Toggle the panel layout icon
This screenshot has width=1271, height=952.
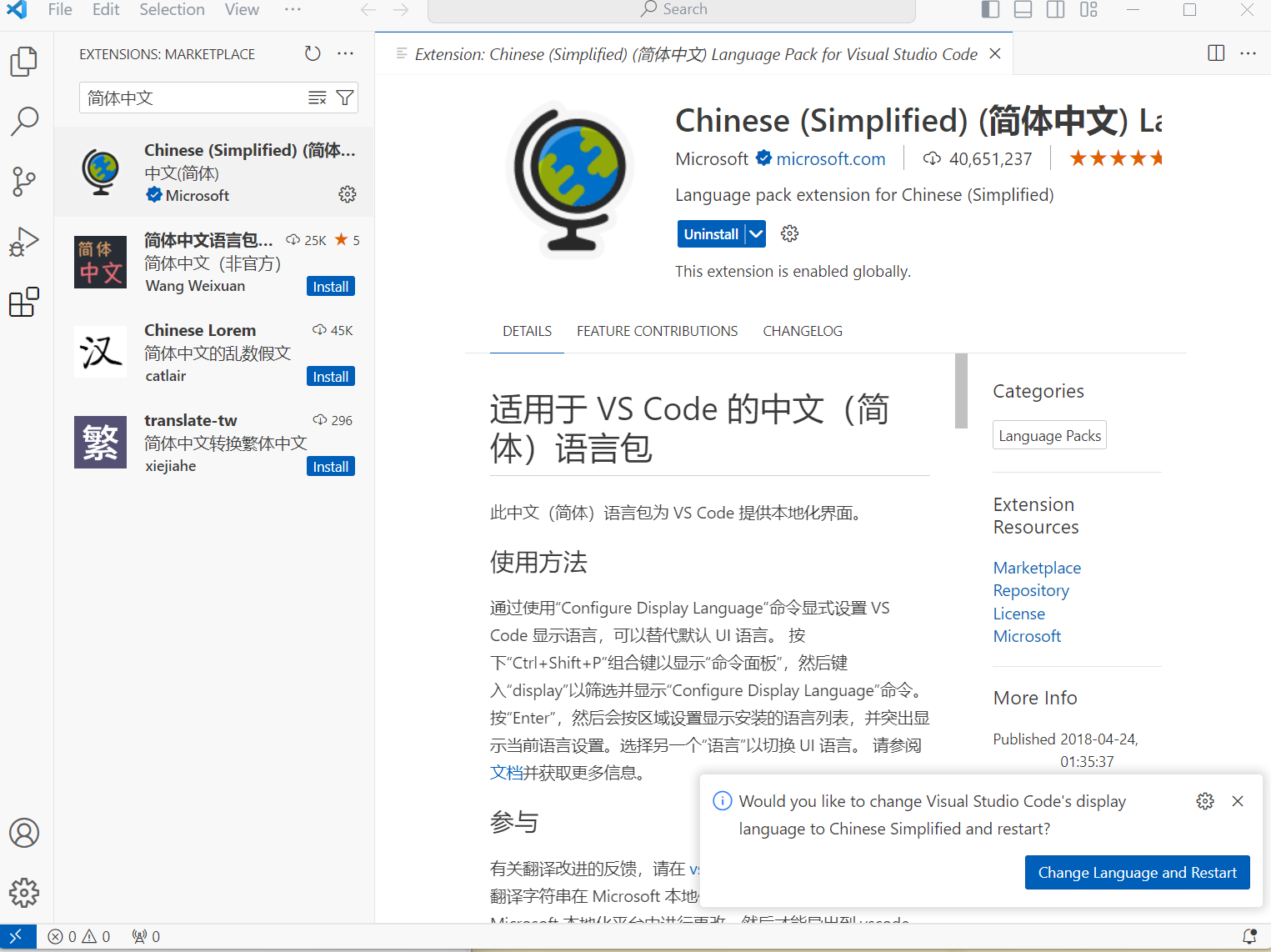tap(1023, 9)
